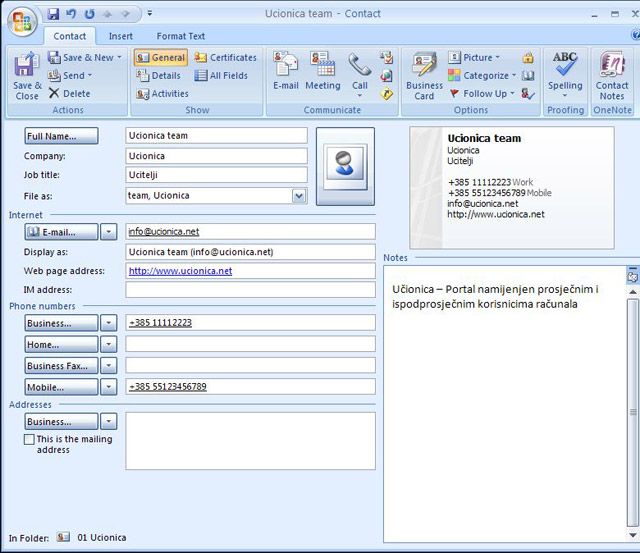The width and height of the screenshot is (640, 553).
Task: Undo with the quick access toolbar arrow
Action: [x=71, y=14]
